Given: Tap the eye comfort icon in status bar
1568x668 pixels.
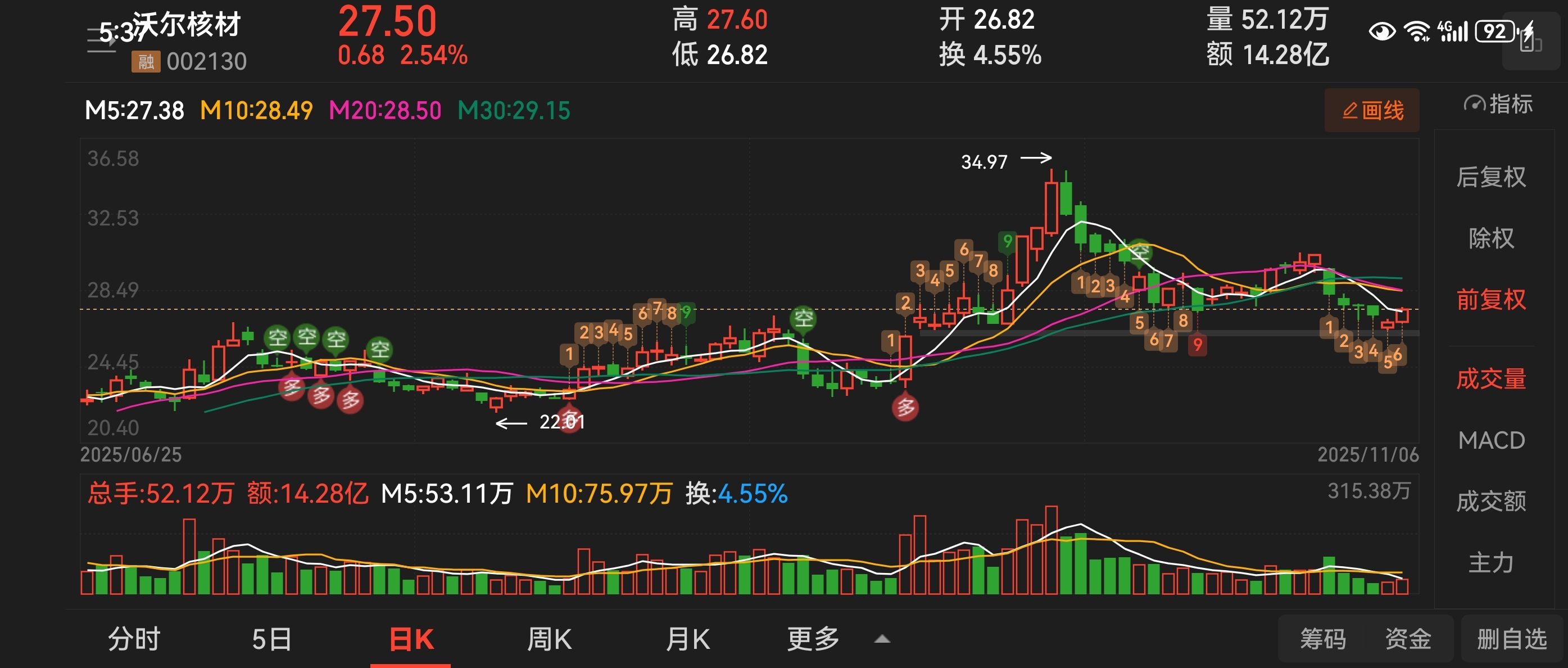Looking at the screenshot, I should click(1382, 31).
